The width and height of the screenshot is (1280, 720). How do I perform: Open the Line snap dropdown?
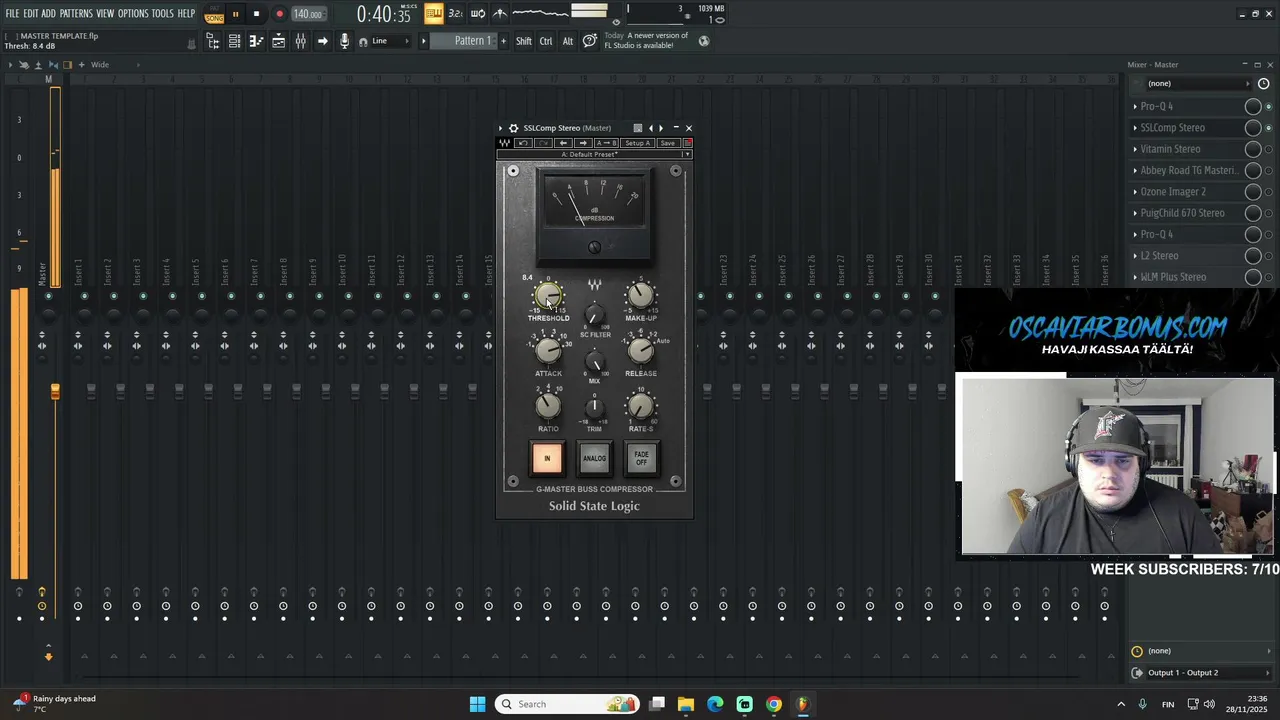click(x=391, y=41)
